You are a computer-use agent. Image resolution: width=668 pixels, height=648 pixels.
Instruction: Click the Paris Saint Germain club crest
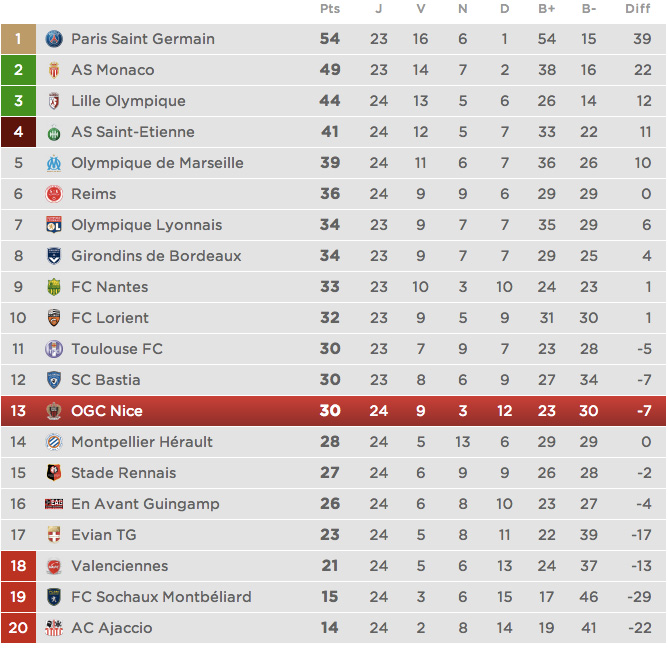(54, 39)
